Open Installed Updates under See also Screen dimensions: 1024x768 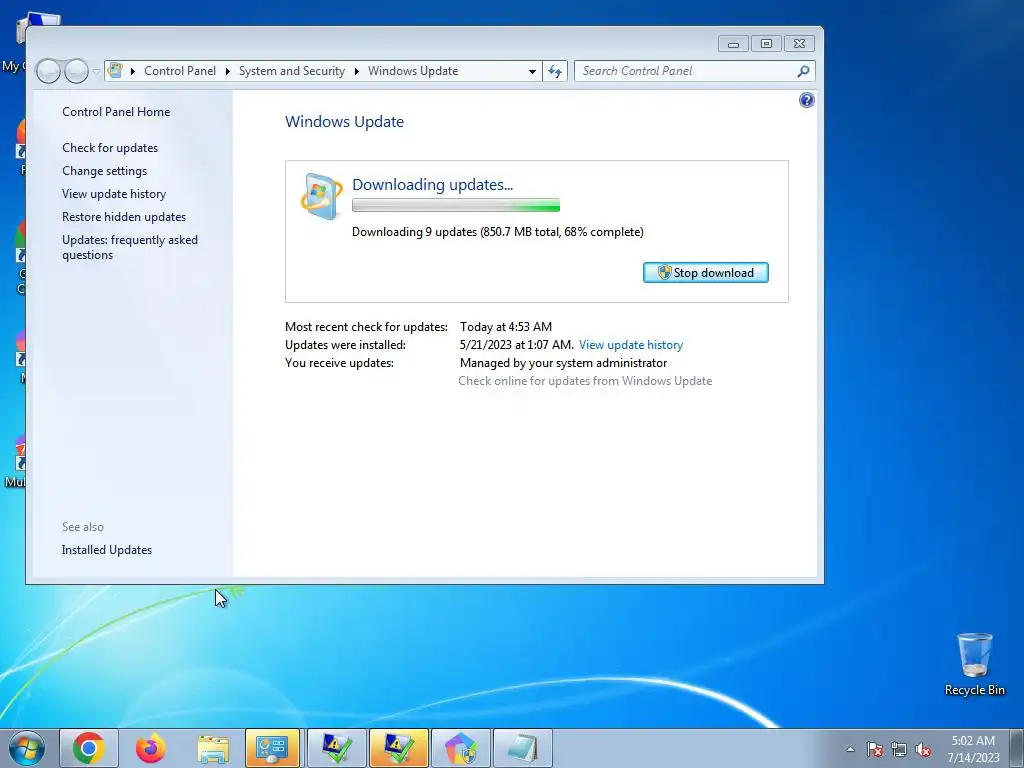[106, 550]
